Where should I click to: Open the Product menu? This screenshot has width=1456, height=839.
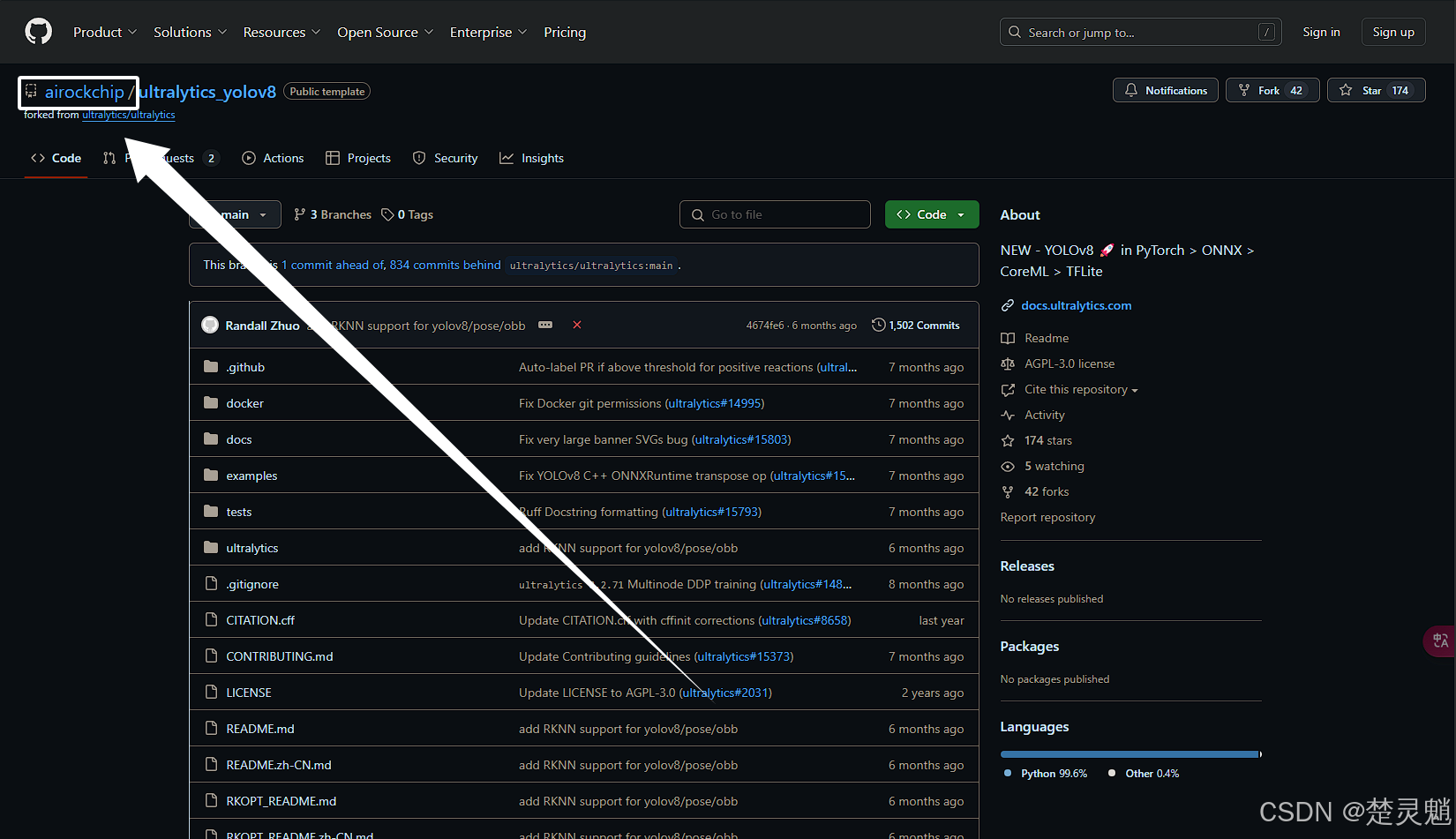tap(105, 32)
